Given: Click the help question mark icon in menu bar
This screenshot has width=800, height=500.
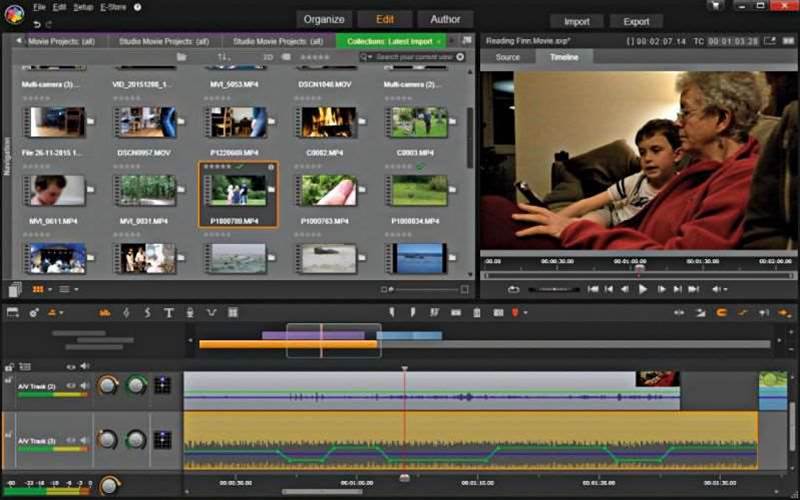Looking at the screenshot, I should click(x=137, y=7).
